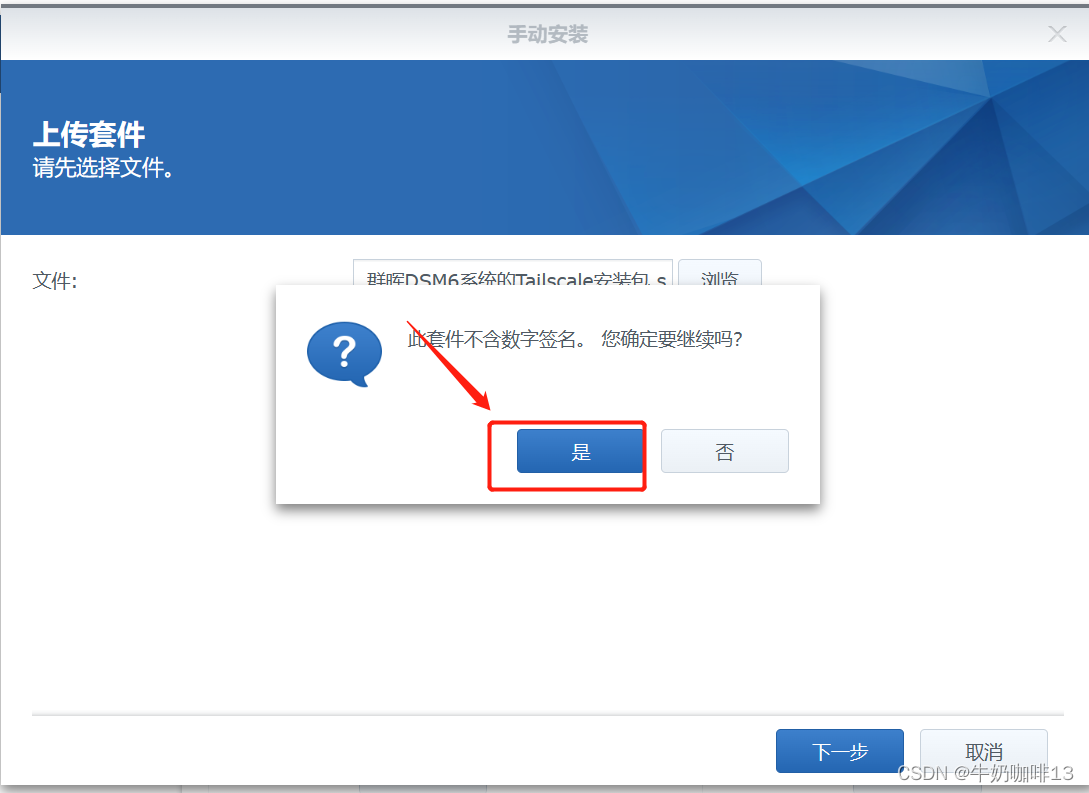Viewport: 1089px width, 793px height.
Task: Click the blue question mark bubble icon
Action: click(x=344, y=354)
